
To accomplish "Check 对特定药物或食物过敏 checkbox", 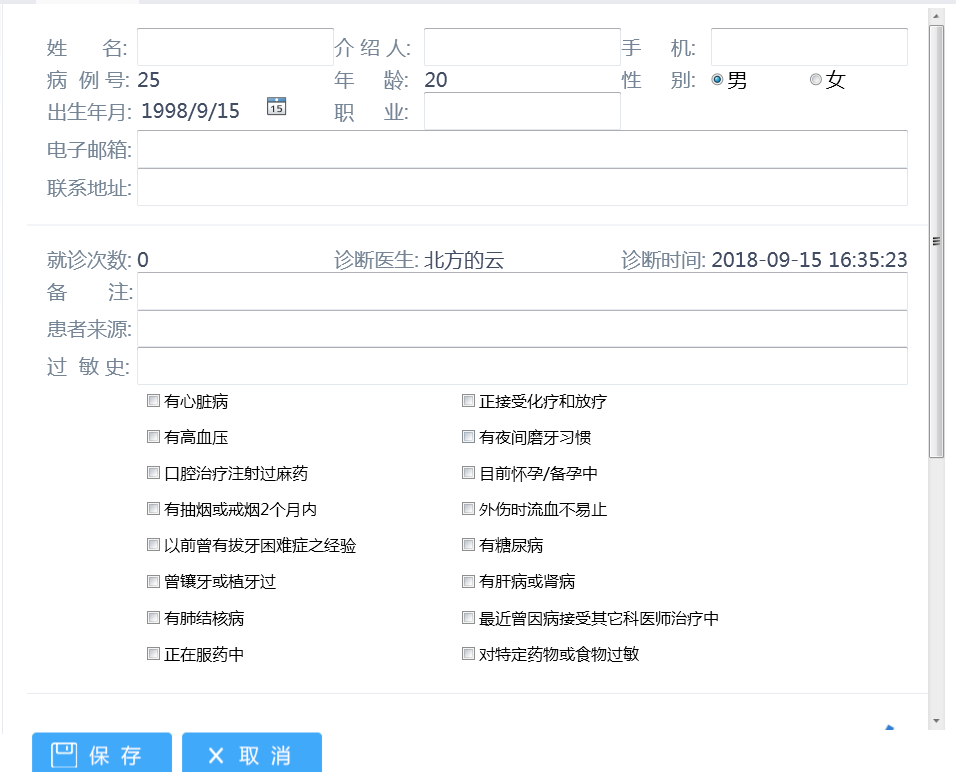I will coord(468,654).
